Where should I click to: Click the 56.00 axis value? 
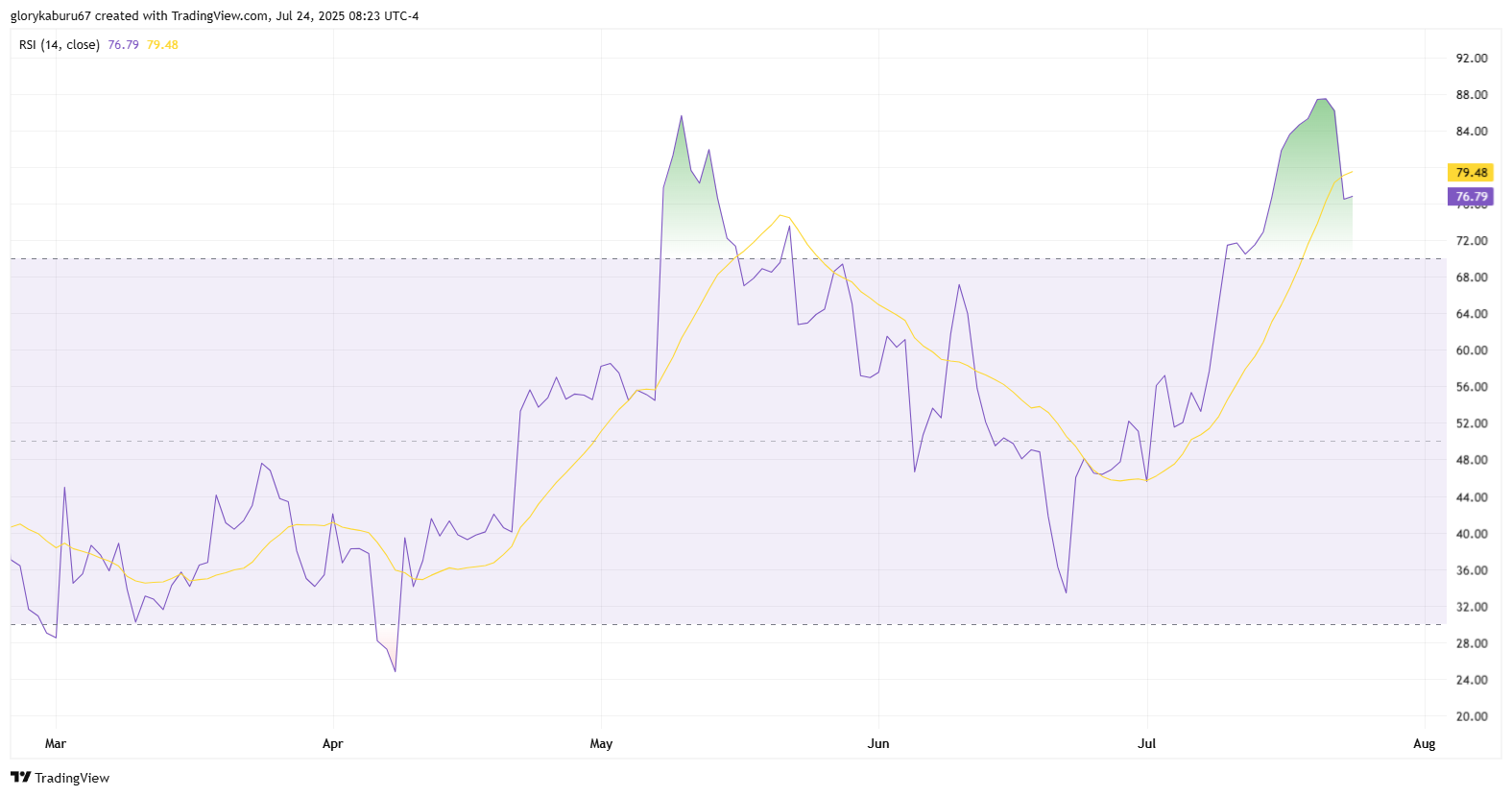pyautogui.click(x=1472, y=387)
